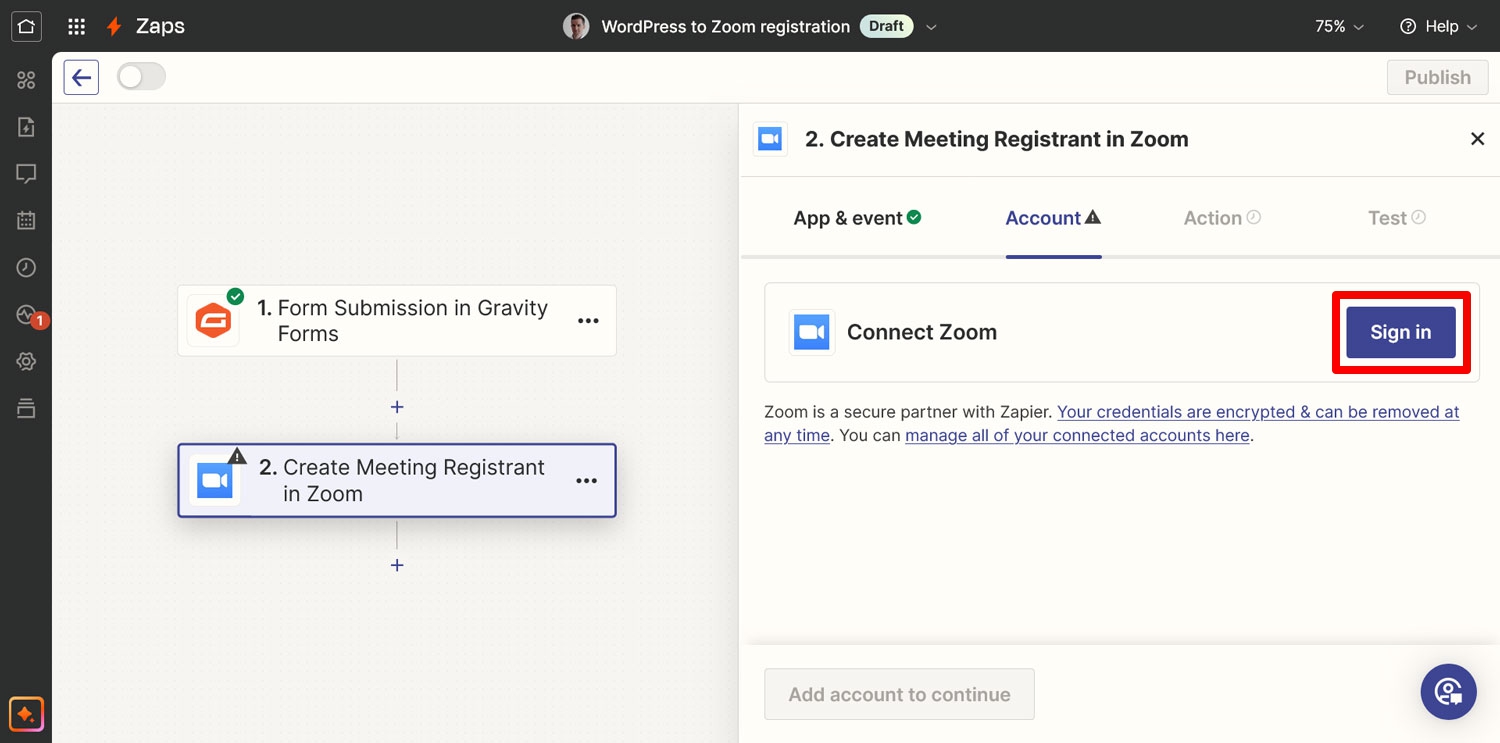Add a step between steps 1 and 2

pyautogui.click(x=397, y=407)
